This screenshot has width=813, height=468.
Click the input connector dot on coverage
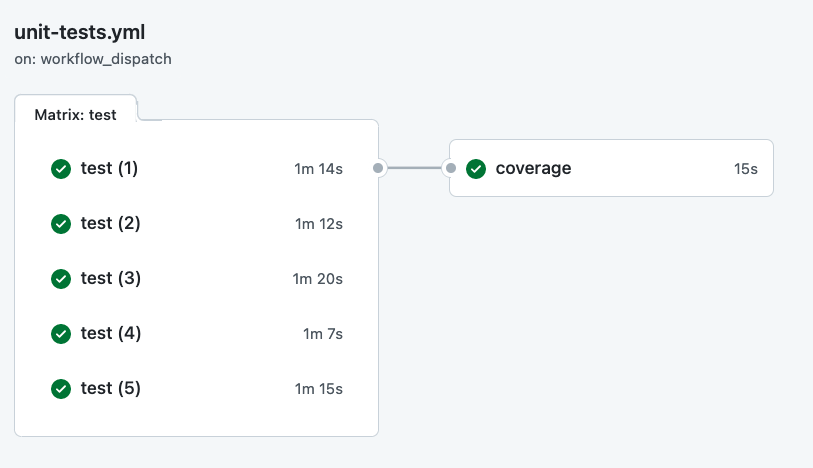point(450,169)
